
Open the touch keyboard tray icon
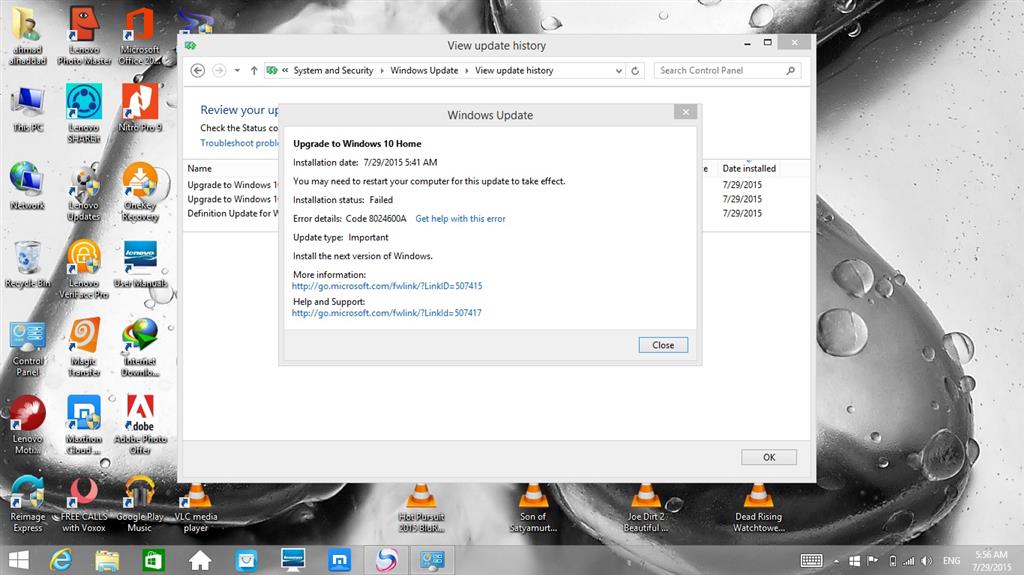(x=811, y=561)
